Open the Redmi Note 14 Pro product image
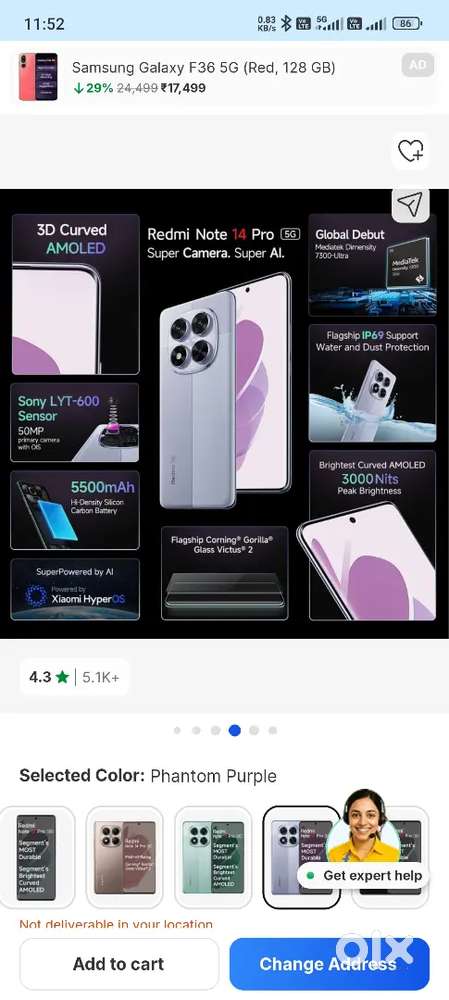Image resolution: width=449 pixels, height=1000 pixels. tap(224, 413)
